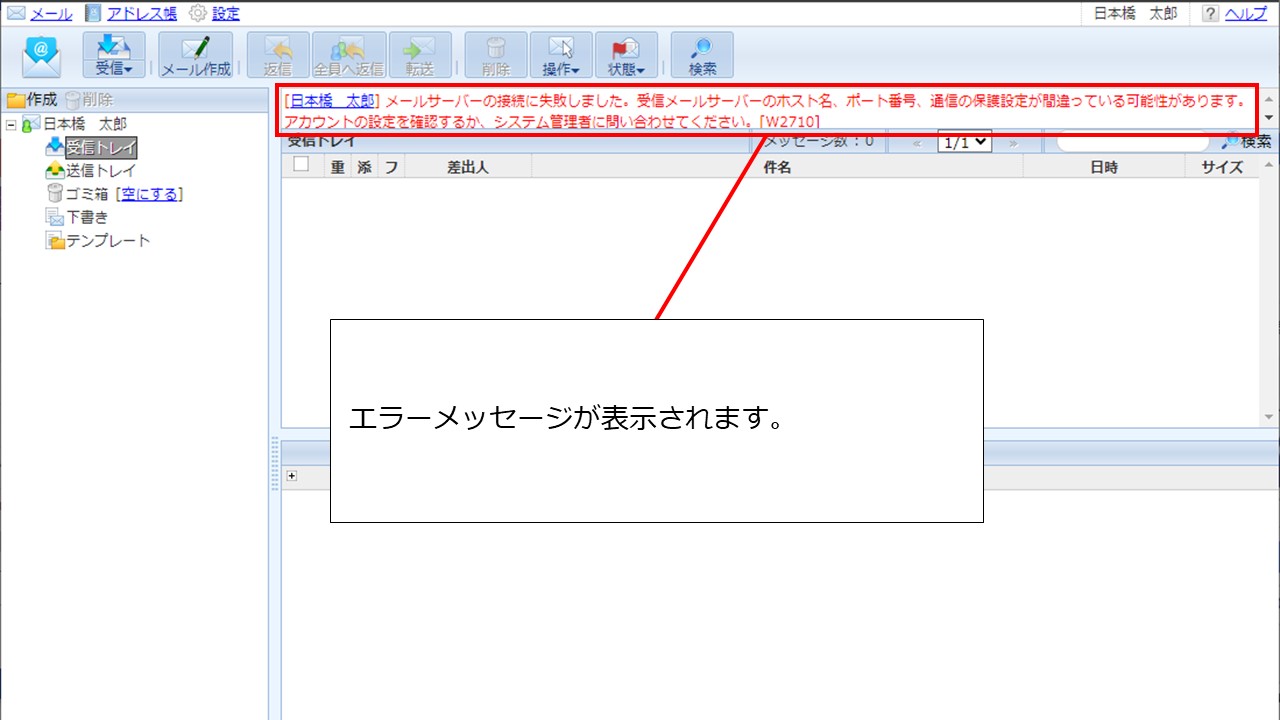Open the 設定 settings link
Viewport: 1280px width, 720px height.
(x=226, y=14)
